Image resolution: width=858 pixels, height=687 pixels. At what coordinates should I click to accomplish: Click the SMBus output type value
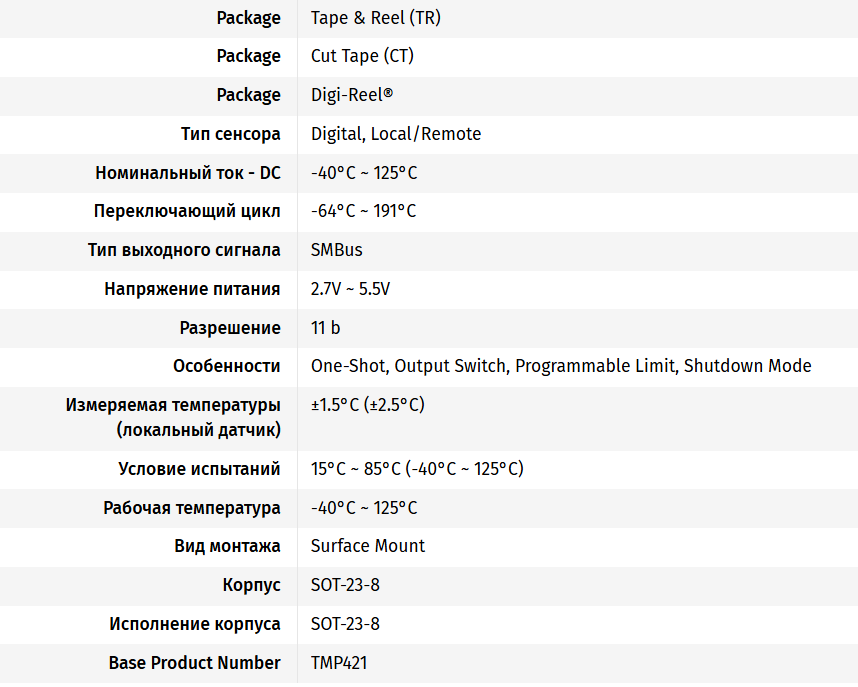pyautogui.click(x=337, y=250)
